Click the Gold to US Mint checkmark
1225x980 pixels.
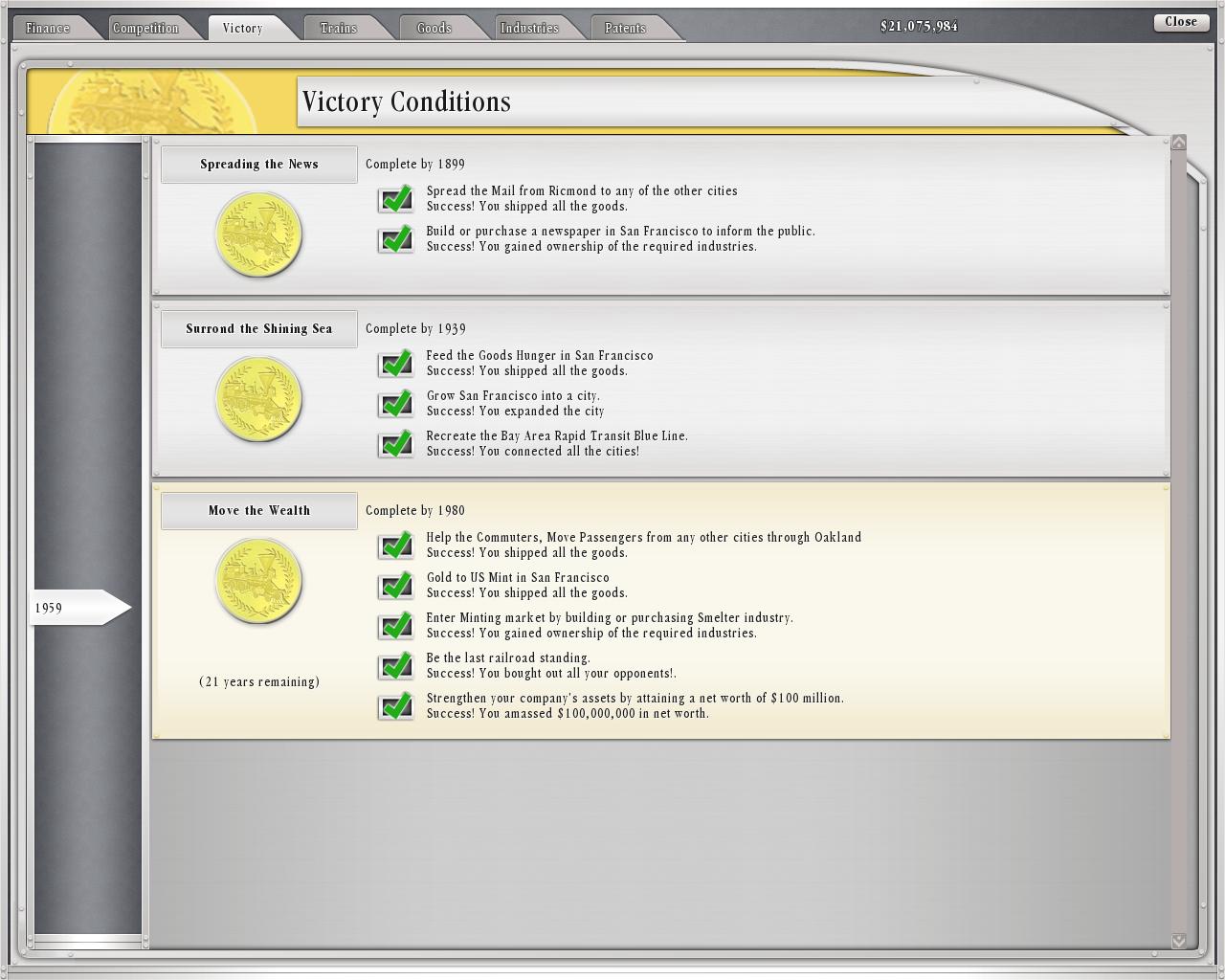pos(396,586)
